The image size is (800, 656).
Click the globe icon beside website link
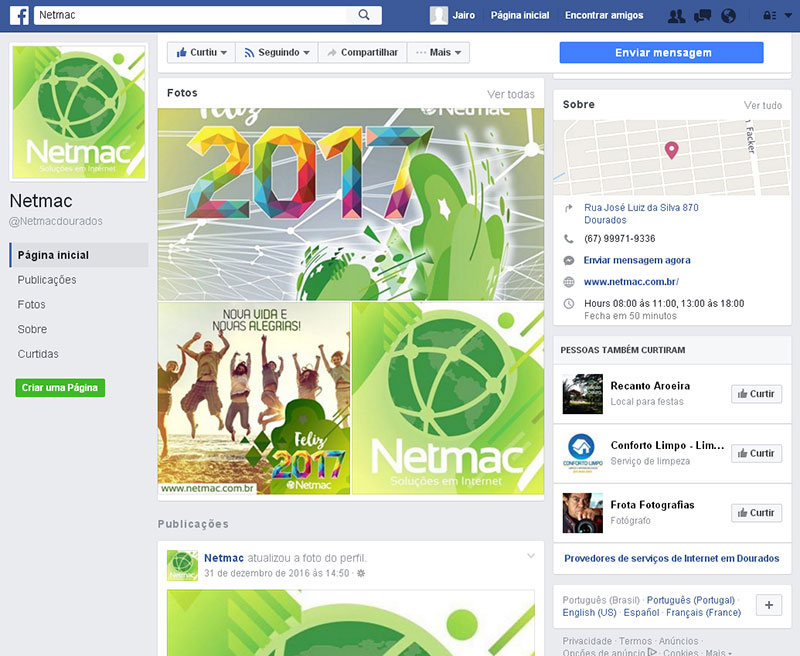click(x=569, y=282)
